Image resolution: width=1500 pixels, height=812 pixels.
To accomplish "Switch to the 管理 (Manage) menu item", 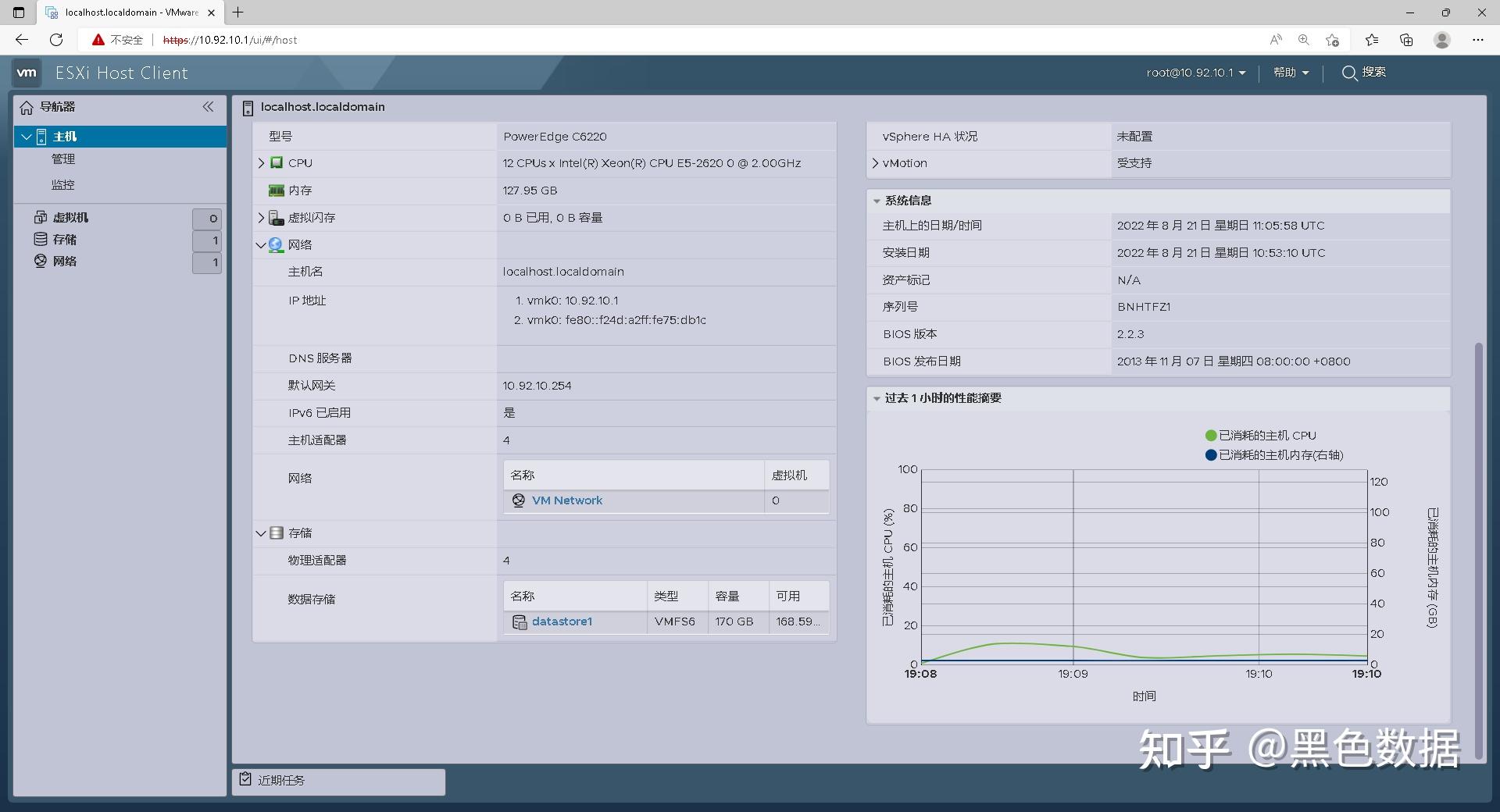I will (x=63, y=158).
